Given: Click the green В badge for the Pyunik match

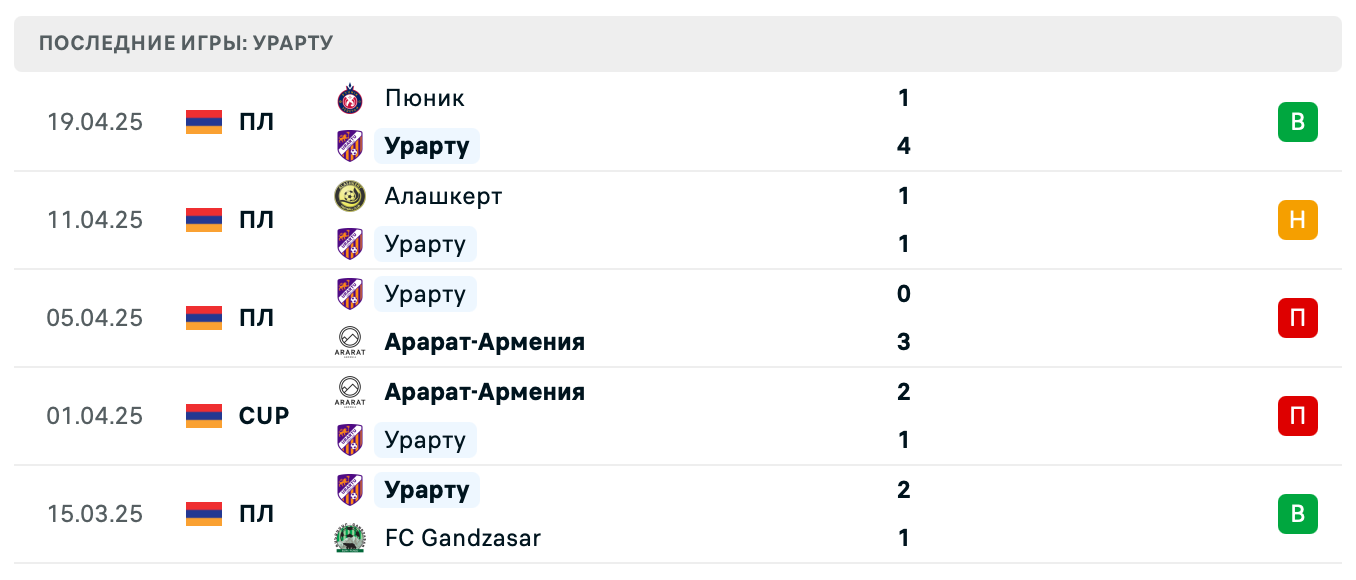Looking at the screenshot, I should click(1298, 122).
